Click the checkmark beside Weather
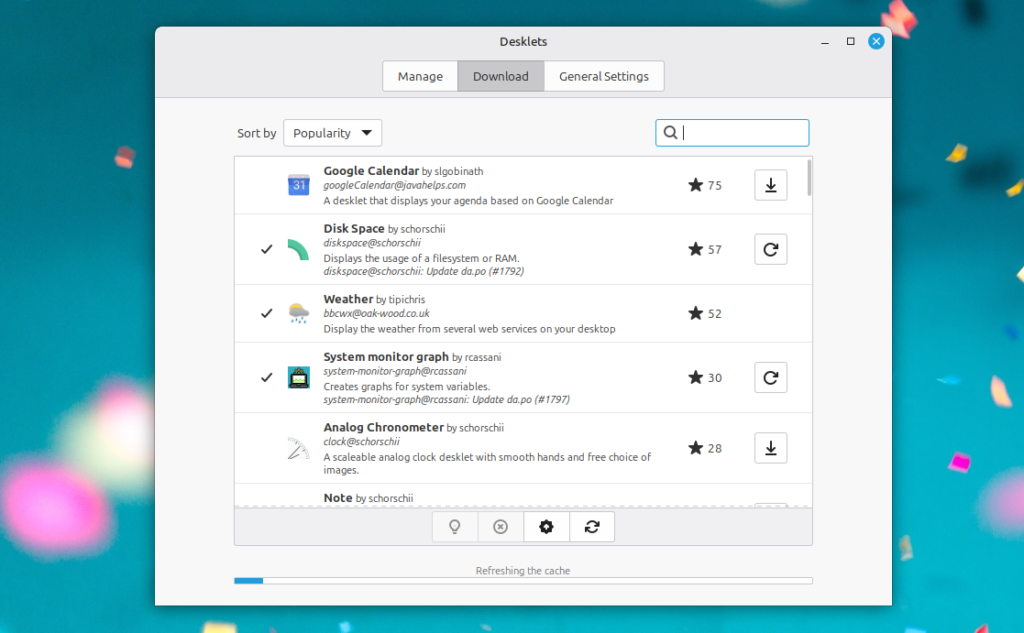Image resolution: width=1024 pixels, height=633 pixels. 266,313
